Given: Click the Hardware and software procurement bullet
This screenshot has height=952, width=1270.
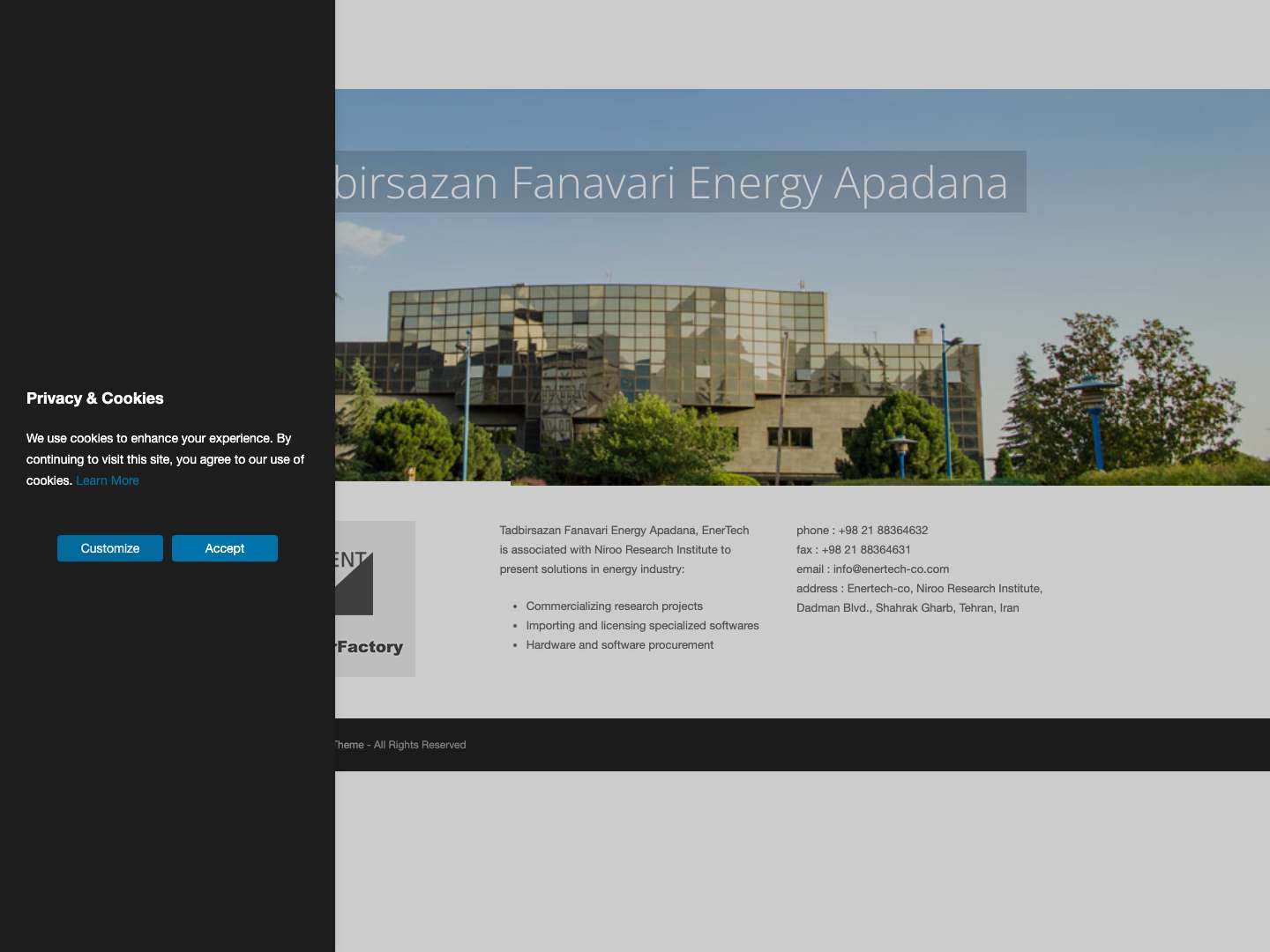Looking at the screenshot, I should [620, 644].
